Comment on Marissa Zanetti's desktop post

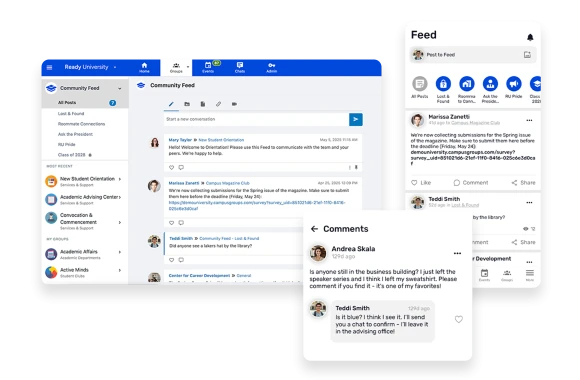[181, 223]
